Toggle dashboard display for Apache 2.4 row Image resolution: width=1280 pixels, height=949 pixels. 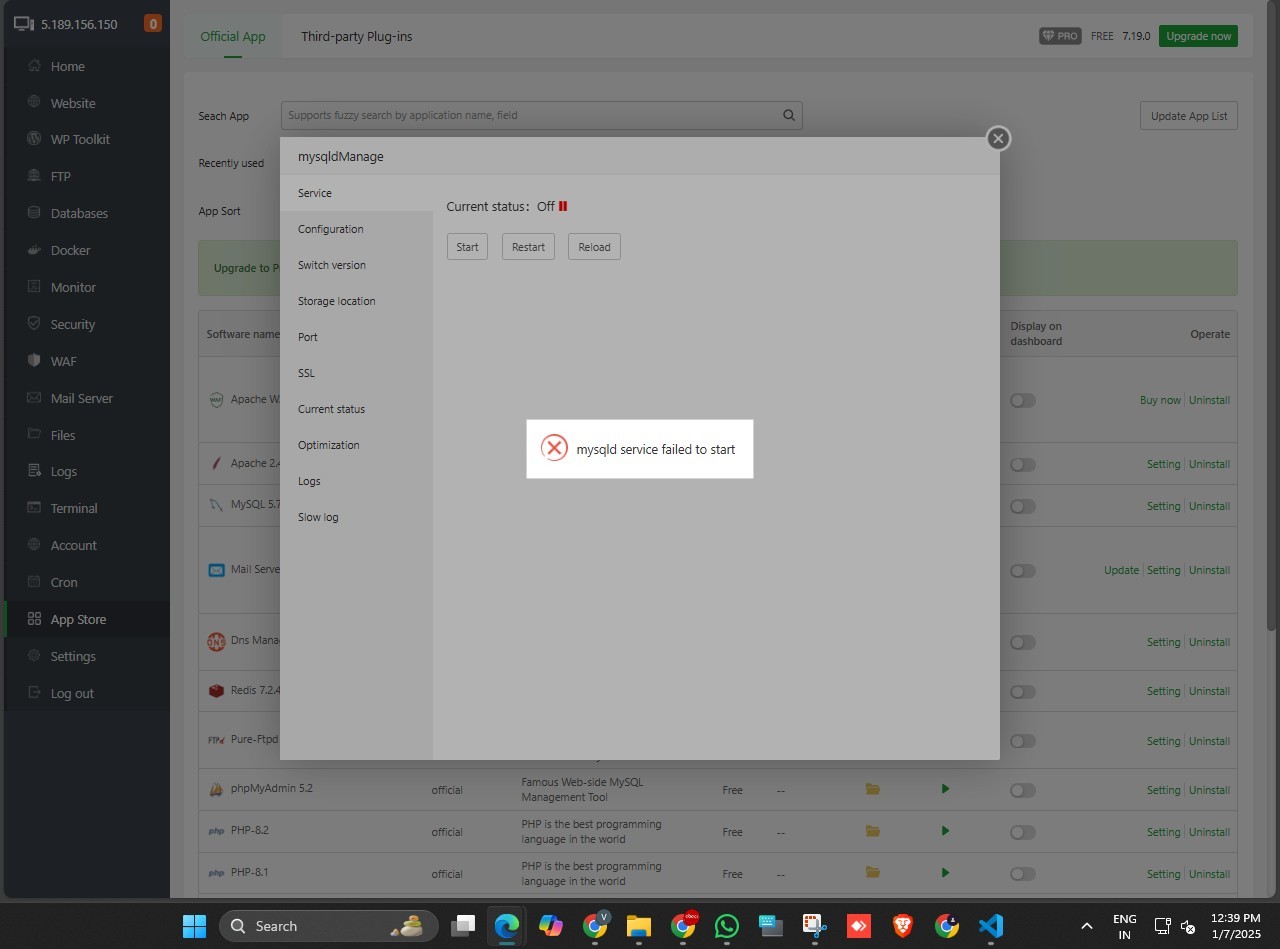pos(1022,464)
